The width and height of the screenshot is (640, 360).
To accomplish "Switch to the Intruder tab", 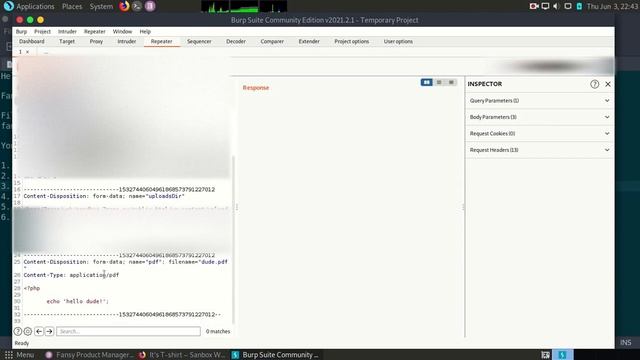I will point(127,41).
